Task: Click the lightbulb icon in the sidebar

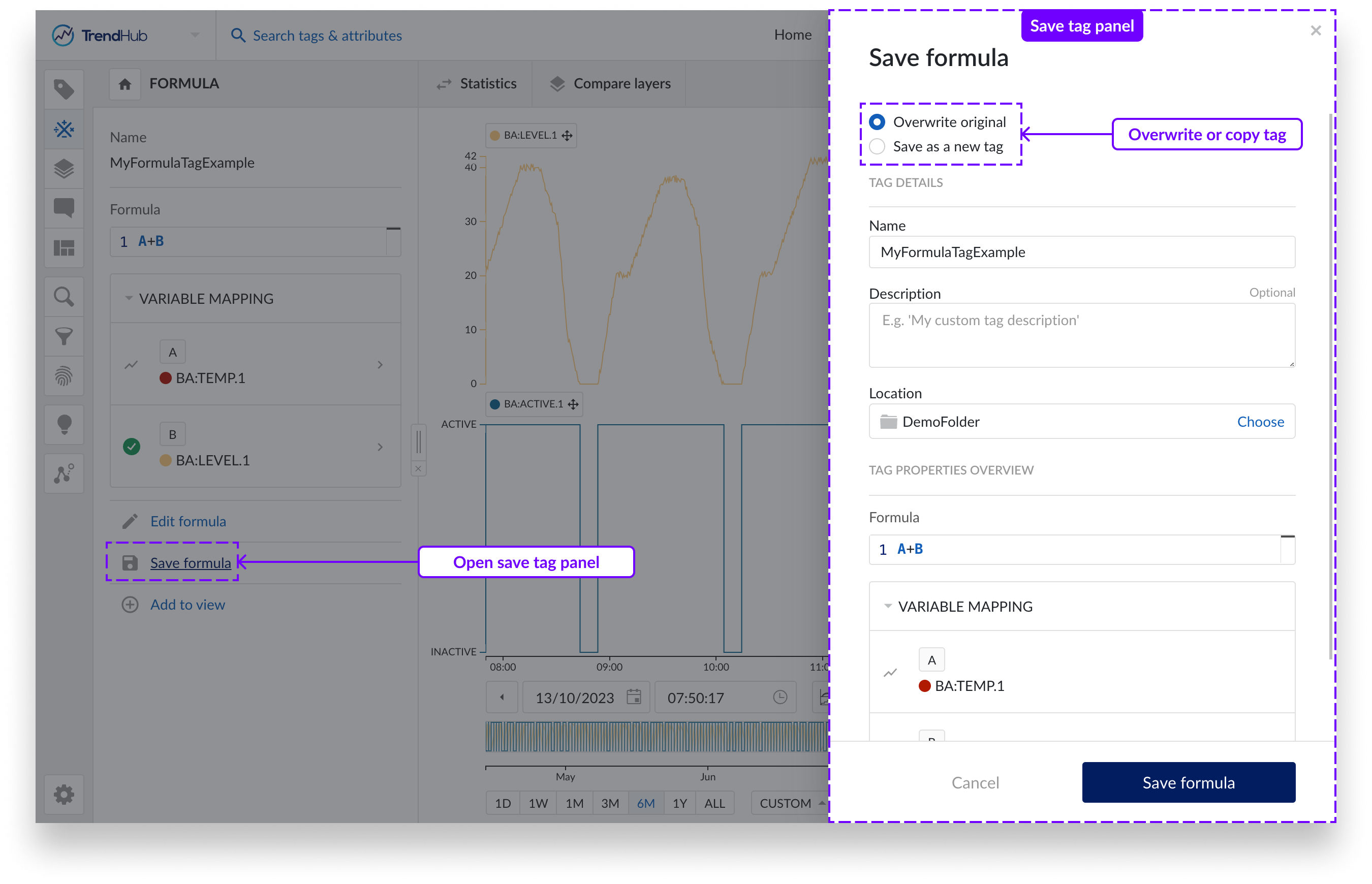Action: pyautogui.click(x=64, y=425)
